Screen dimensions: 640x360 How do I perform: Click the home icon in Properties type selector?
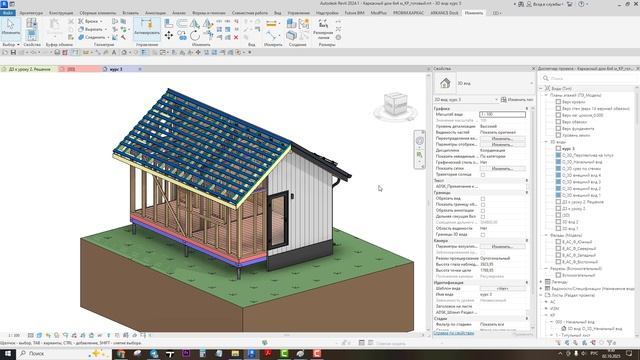click(445, 83)
